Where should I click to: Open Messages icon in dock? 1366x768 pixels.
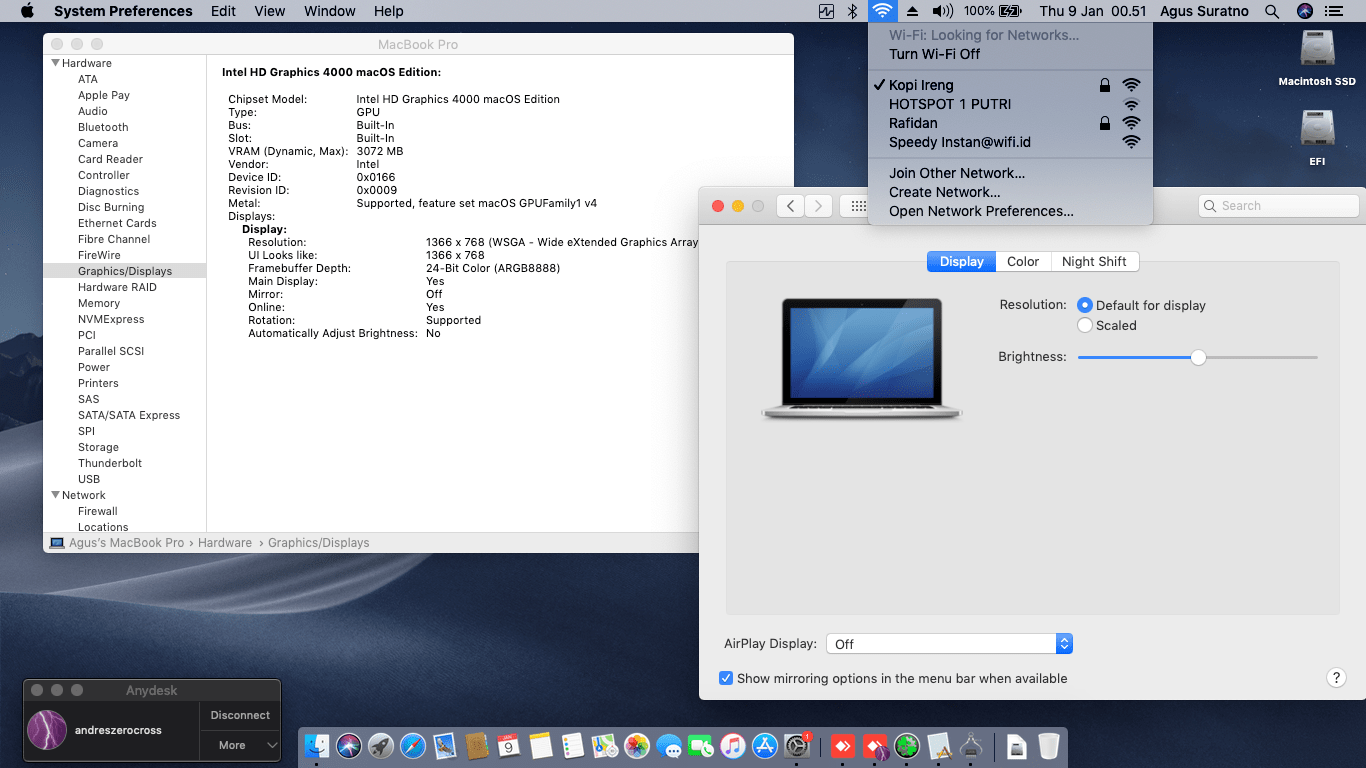coord(669,746)
